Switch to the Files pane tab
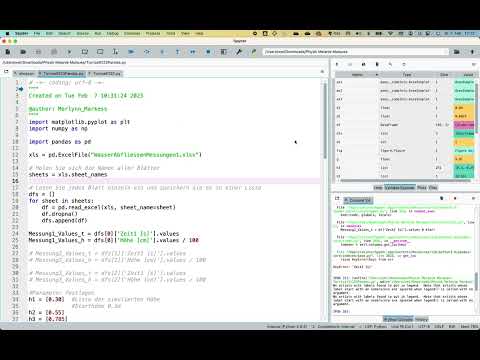480x360 pixels. point(433,188)
